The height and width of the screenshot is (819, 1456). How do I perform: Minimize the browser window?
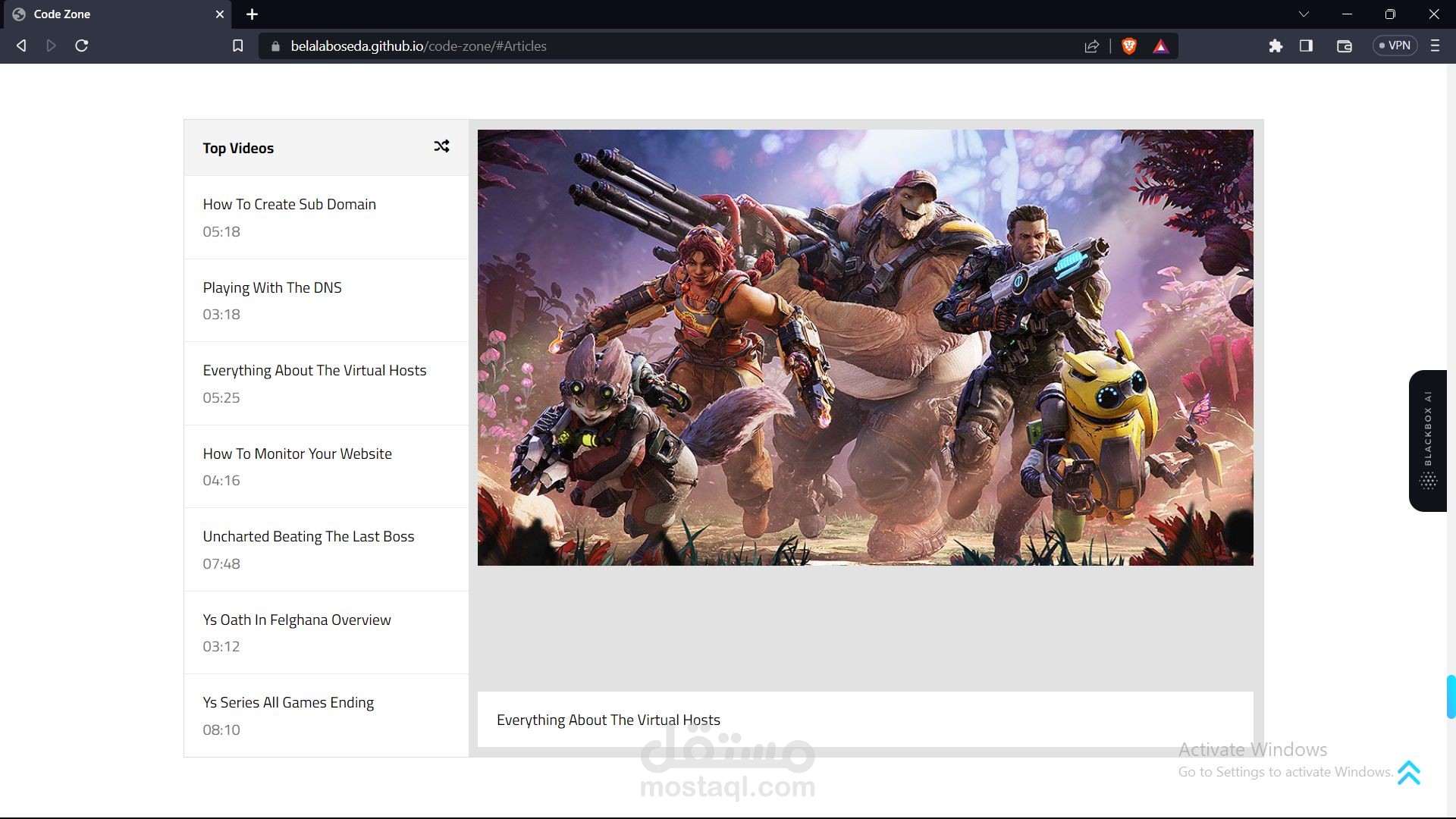pyautogui.click(x=1347, y=14)
